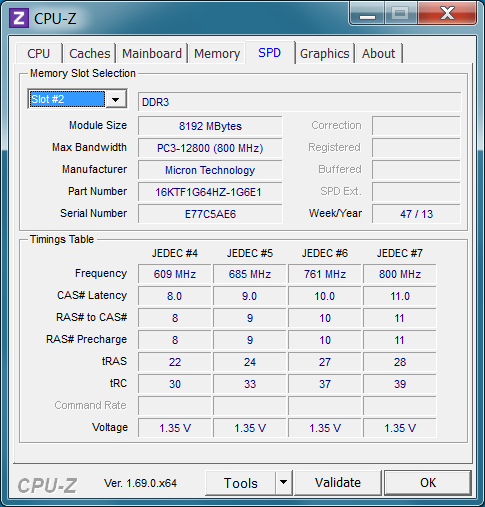
Task: Click the 761 MHz frequency cell
Action: (325, 274)
